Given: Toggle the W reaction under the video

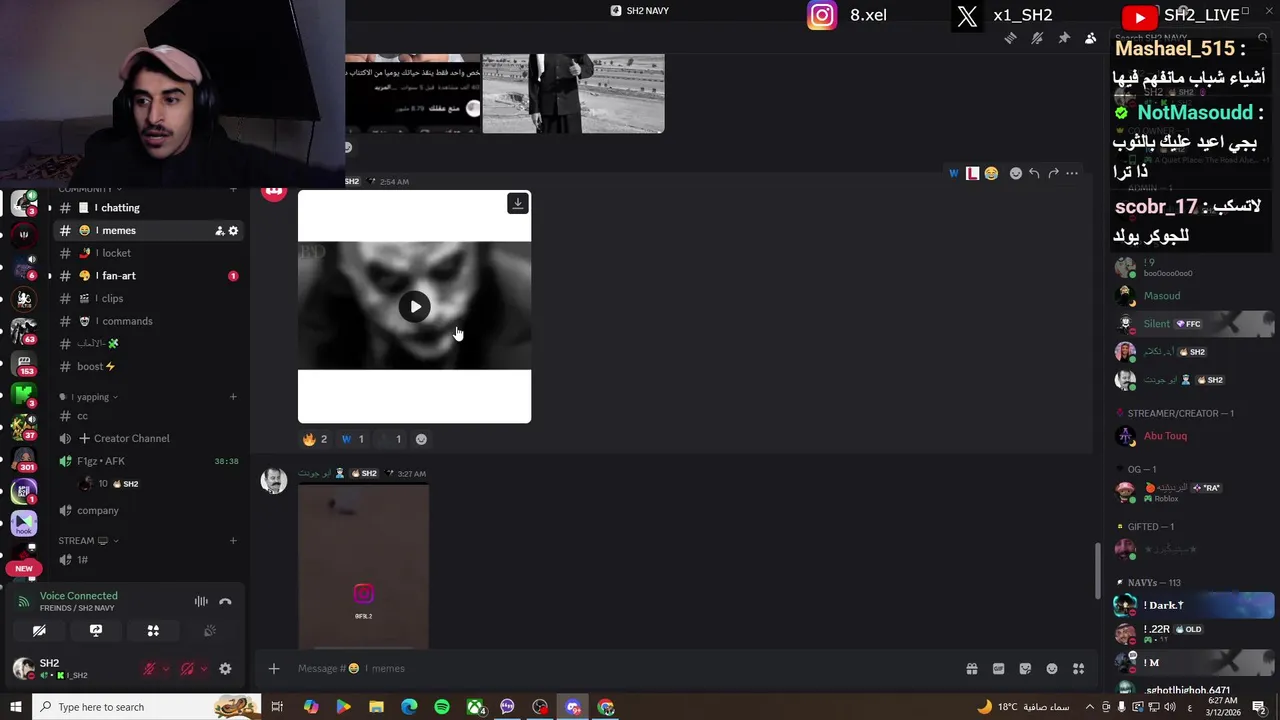Looking at the screenshot, I should [353, 439].
